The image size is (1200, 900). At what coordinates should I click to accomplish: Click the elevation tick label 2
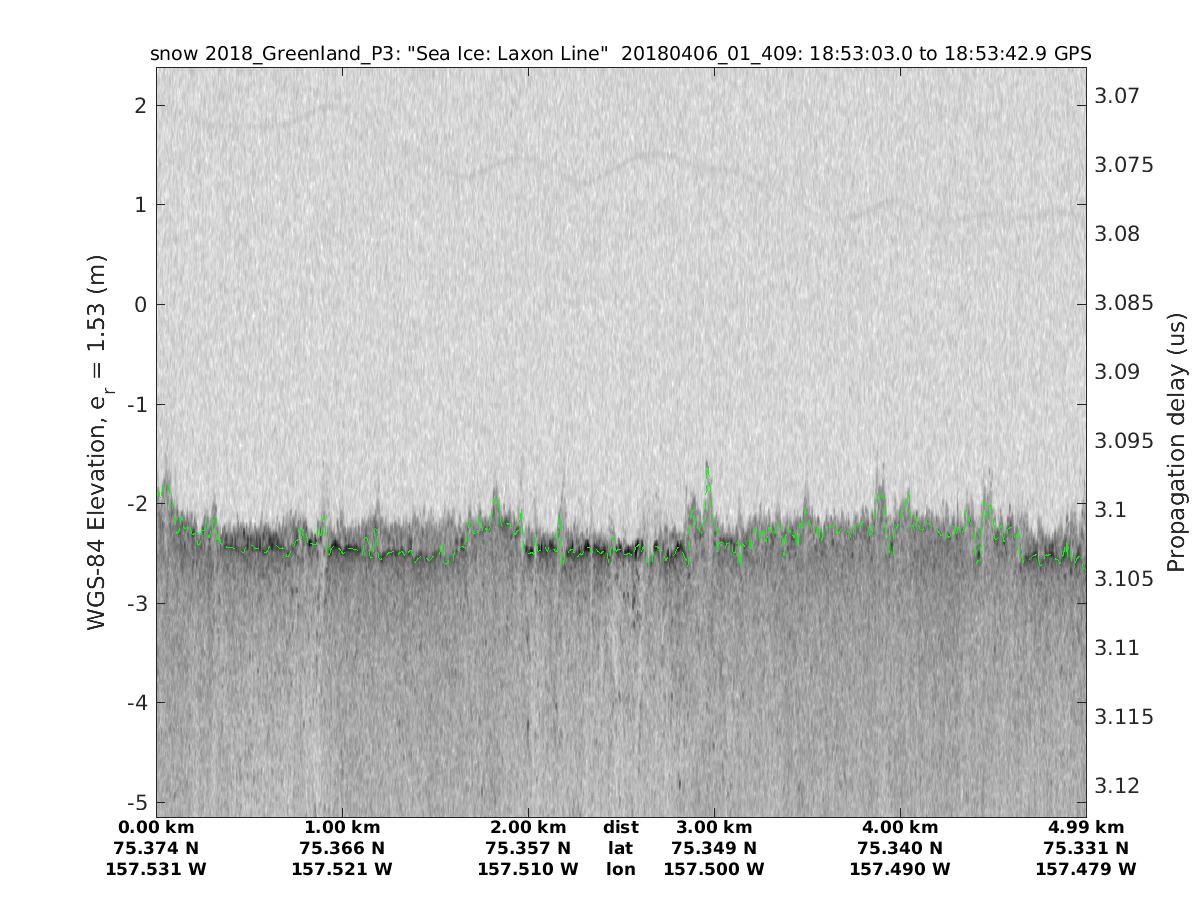click(x=139, y=105)
